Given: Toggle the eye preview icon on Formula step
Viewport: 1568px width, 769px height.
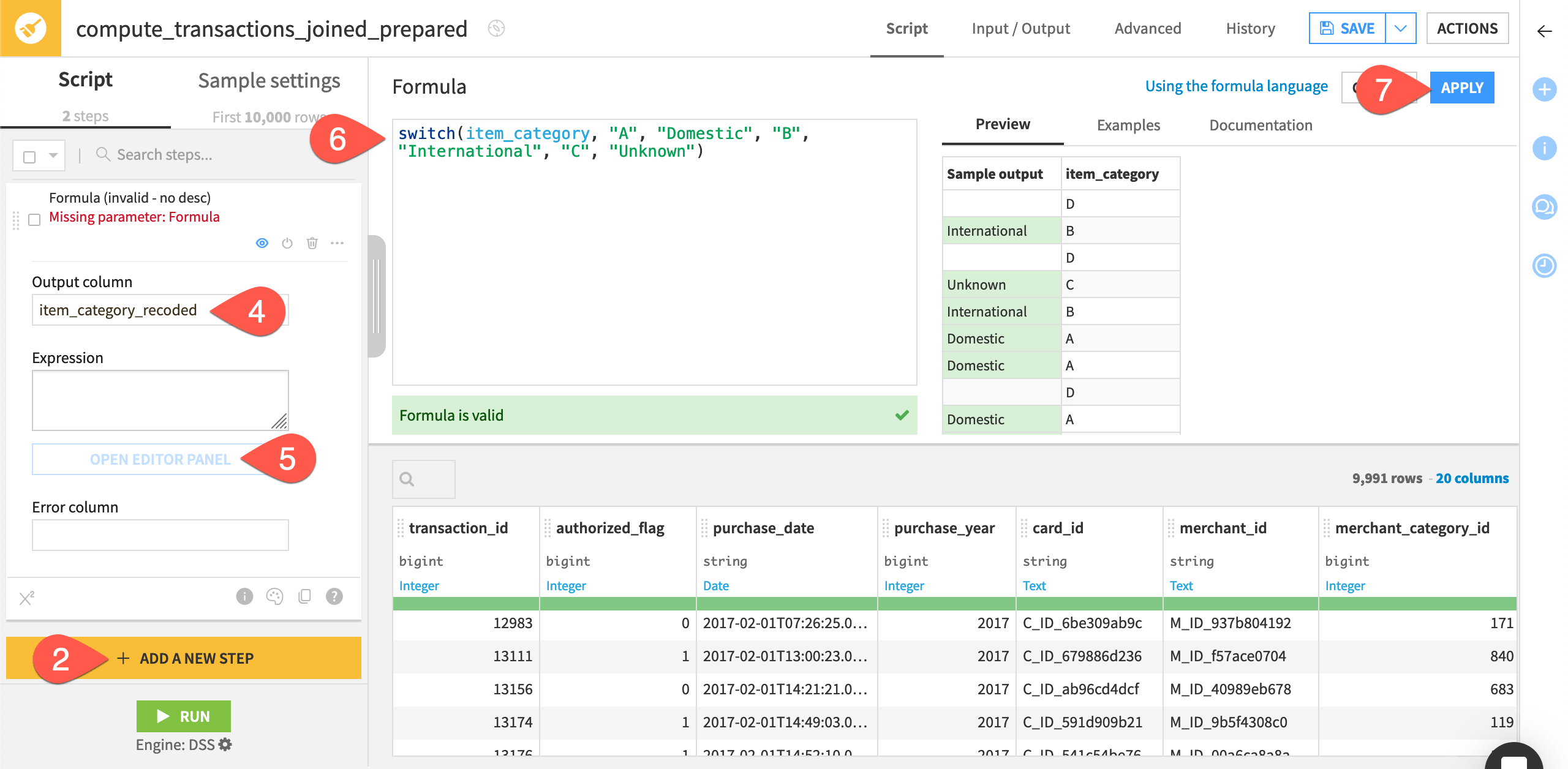Looking at the screenshot, I should tap(262, 242).
